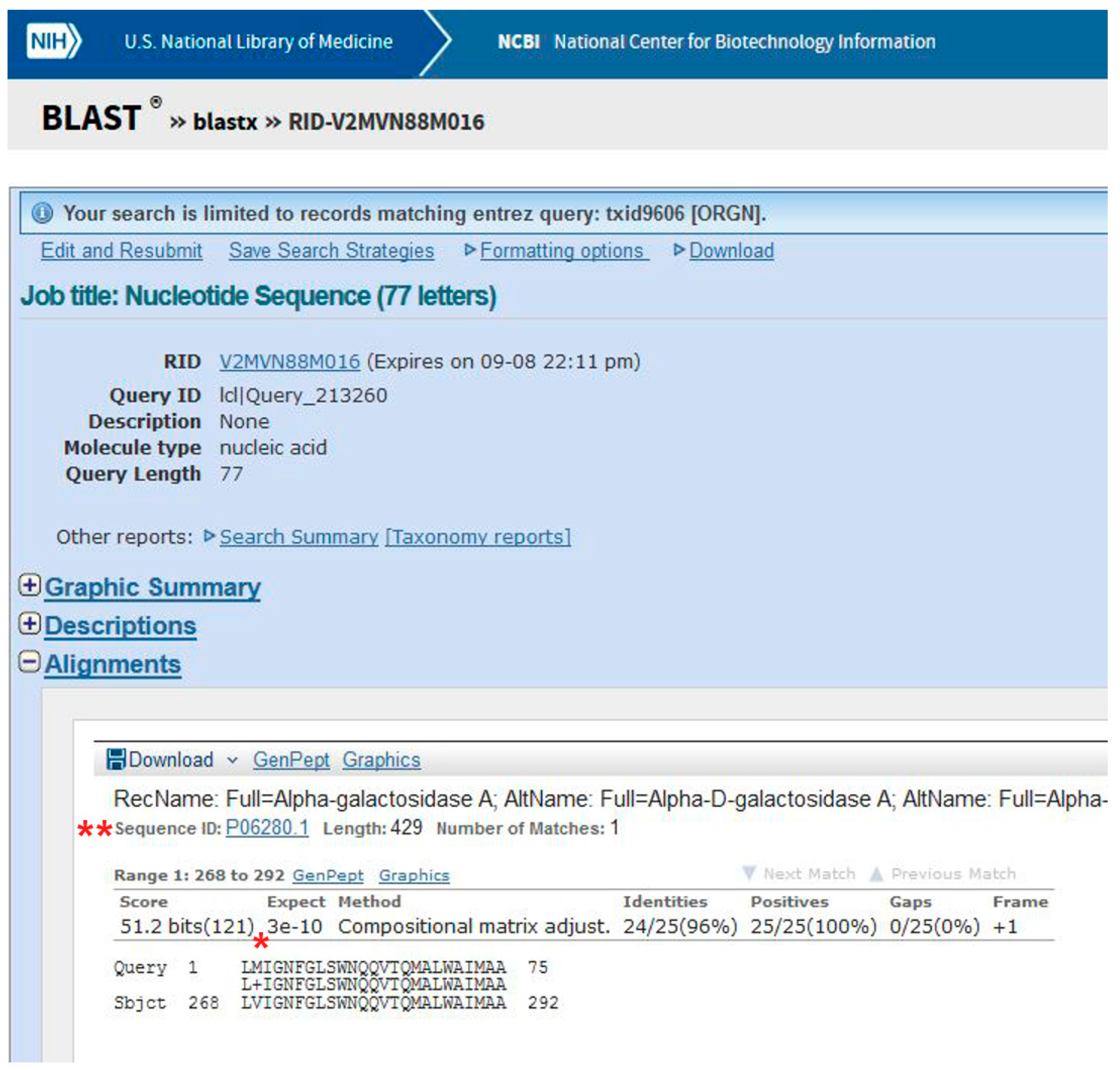1120x1070 pixels.
Task: Navigate to blastx in breadcrumb
Action: pos(225,122)
